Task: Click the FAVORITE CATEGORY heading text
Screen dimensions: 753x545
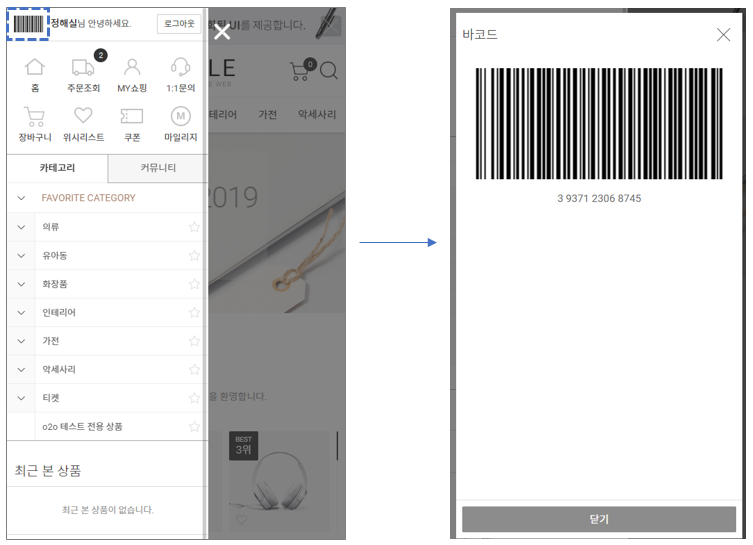Action: (88, 198)
